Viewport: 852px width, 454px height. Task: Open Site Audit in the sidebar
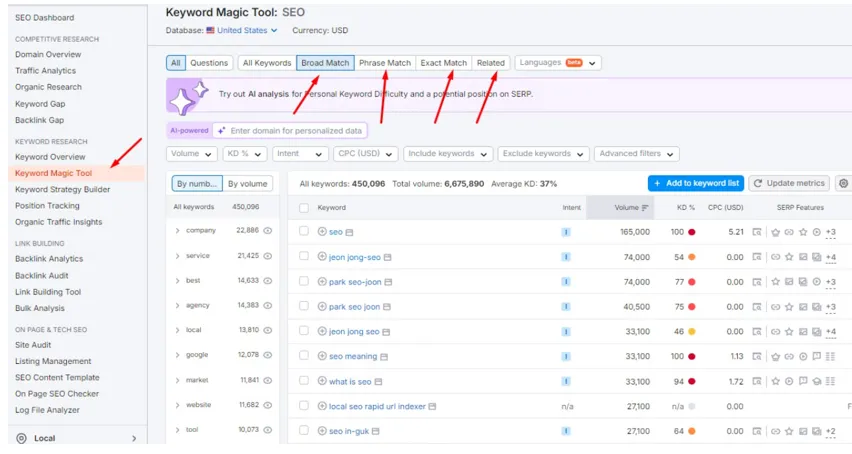(x=33, y=345)
